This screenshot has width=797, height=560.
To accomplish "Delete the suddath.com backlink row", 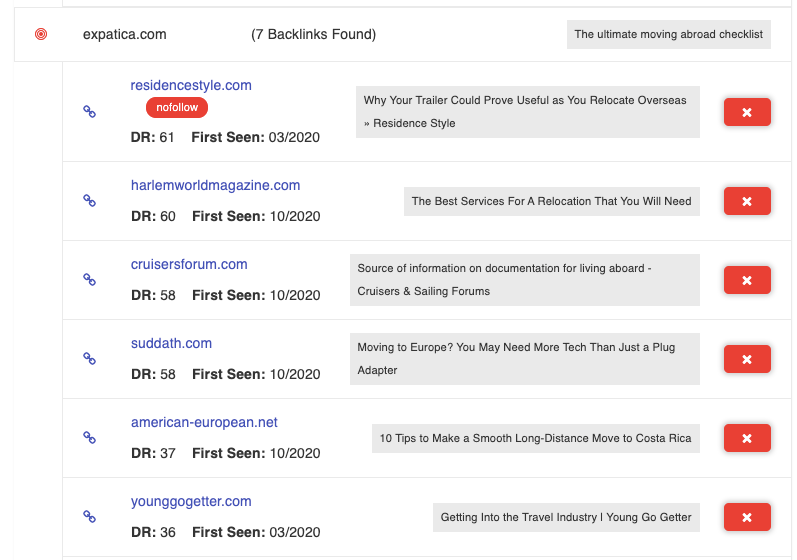I will click(746, 358).
